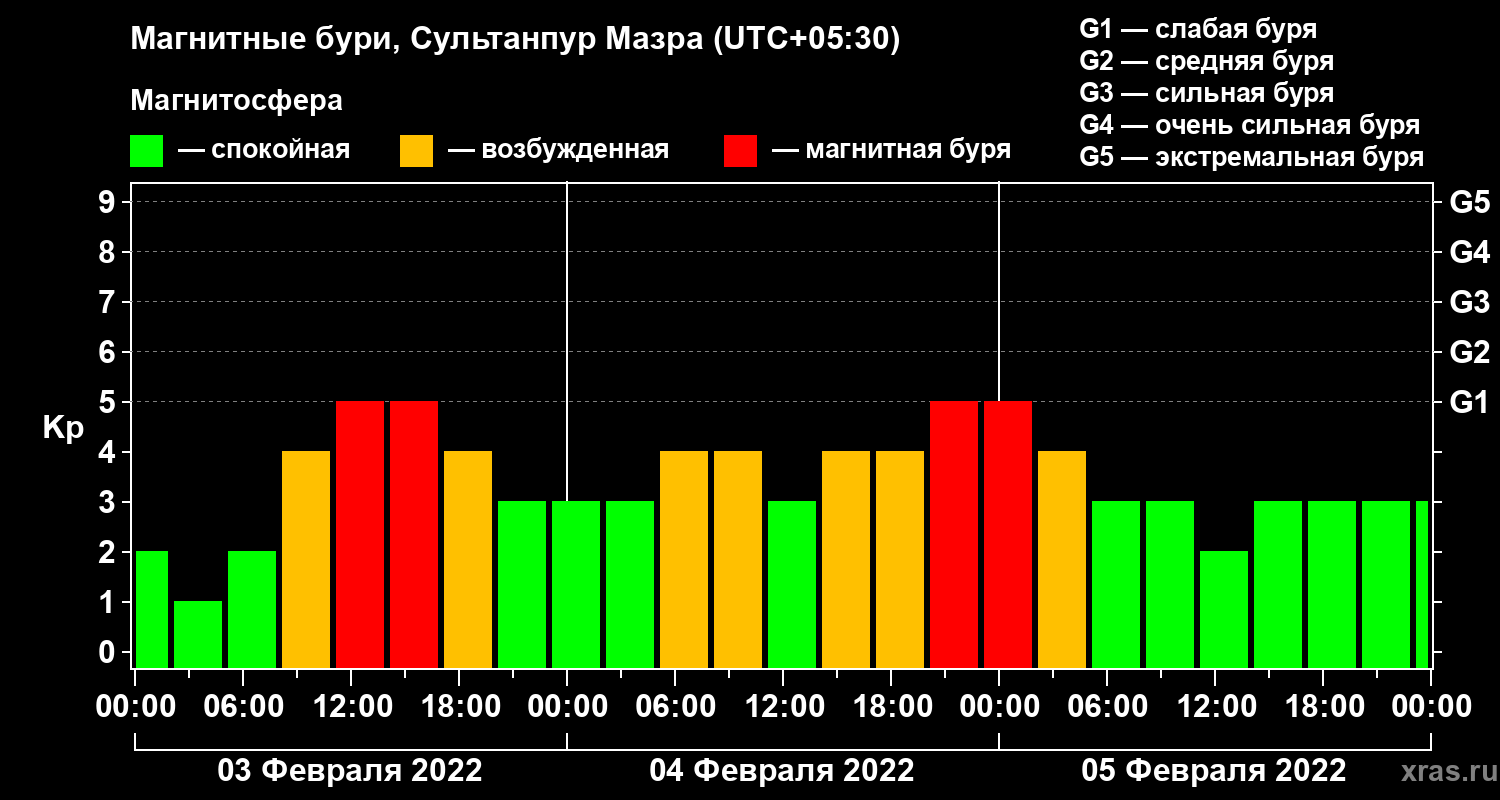Click the orange 'возбужденная' legend swatch
The image size is (1500, 800).
click(416, 151)
